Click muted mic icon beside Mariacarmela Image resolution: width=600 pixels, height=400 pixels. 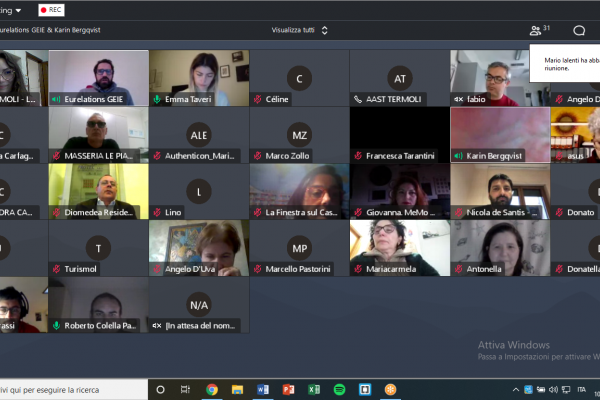tap(358, 269)
